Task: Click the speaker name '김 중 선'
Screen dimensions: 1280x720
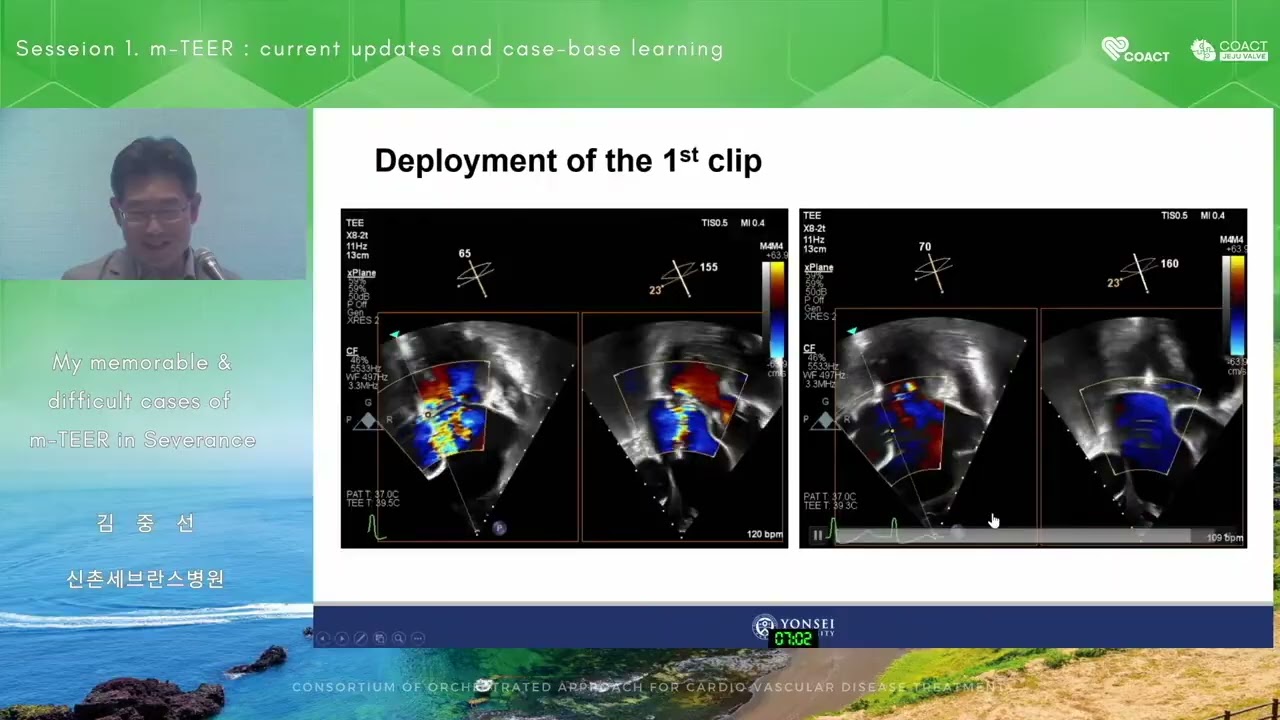Action: coord(145,523)
